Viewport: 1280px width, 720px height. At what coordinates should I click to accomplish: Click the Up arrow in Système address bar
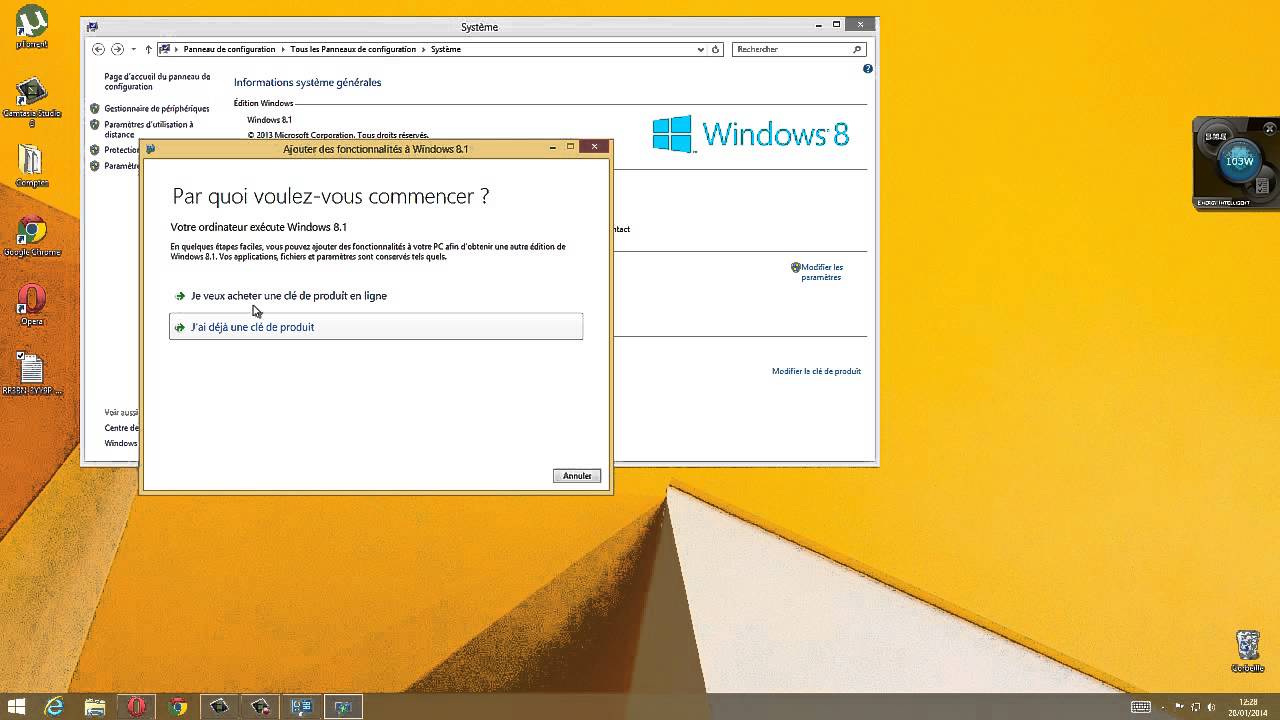pyautogui.click(x=148, y=49)
